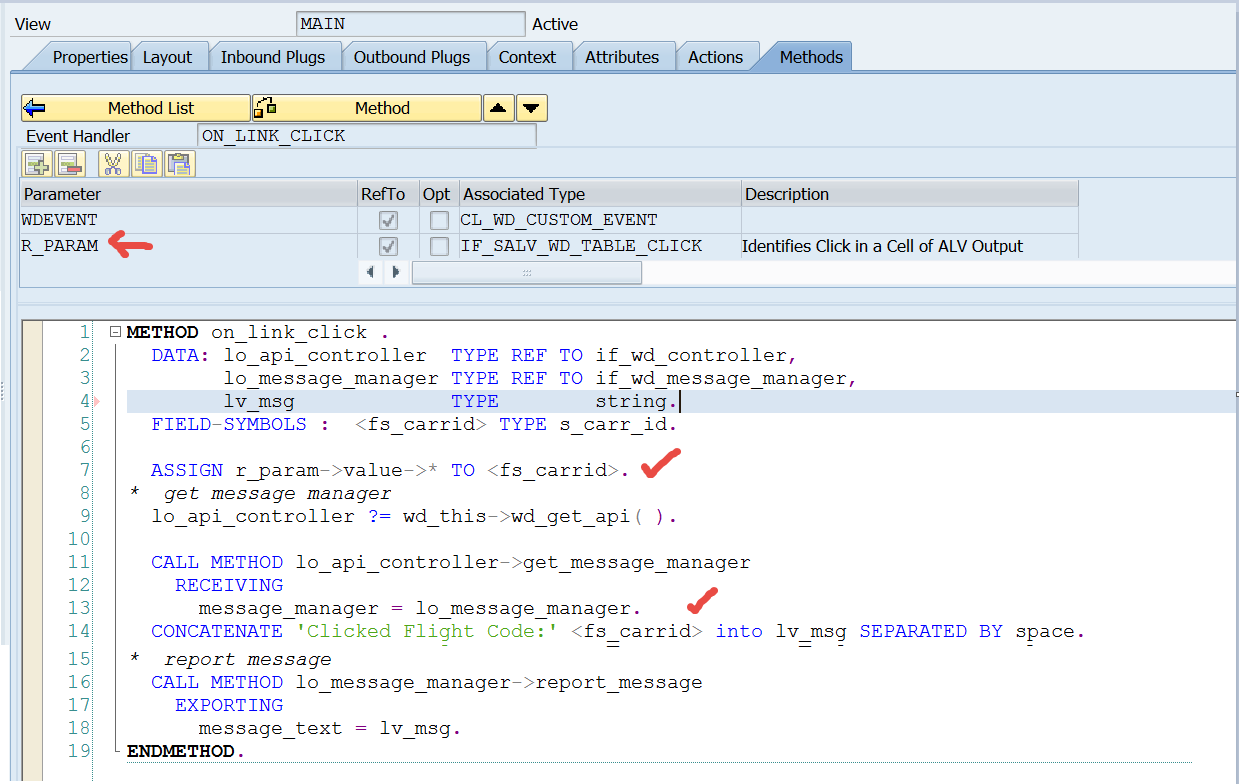The image size is (1239, 784).
Task: Toggle Opt checkbox for R_PARAM
Action: tap(438, 246)
